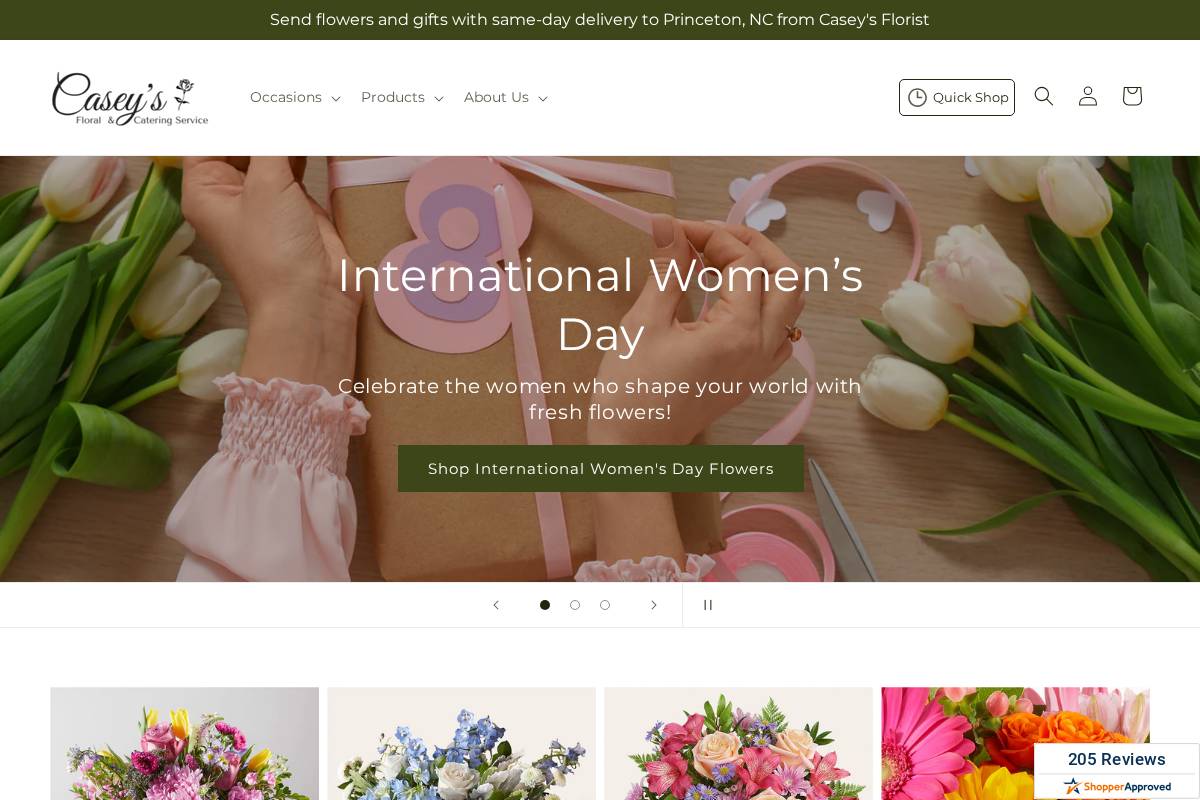Image resolution: width=1200 pixels, height=800 pixels.
Task: Open the About Us dropdown
Action: tap(505, 97)
